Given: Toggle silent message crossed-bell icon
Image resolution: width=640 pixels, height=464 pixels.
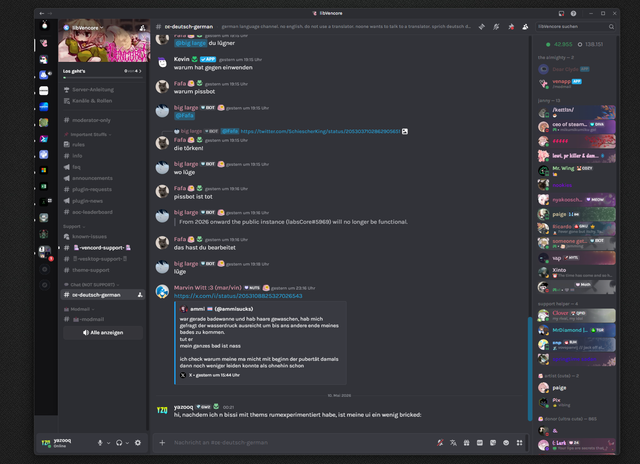Looking at the screenshot, I should click(440, 443).
